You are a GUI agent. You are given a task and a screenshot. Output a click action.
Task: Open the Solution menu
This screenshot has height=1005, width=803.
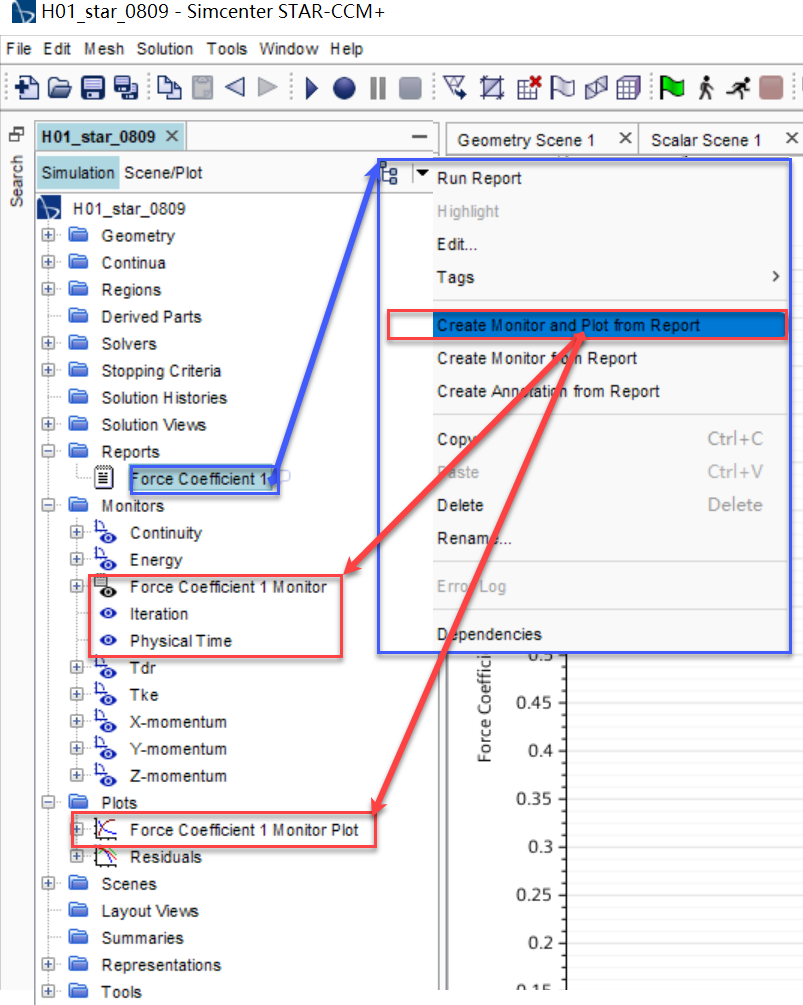[165, 49]
